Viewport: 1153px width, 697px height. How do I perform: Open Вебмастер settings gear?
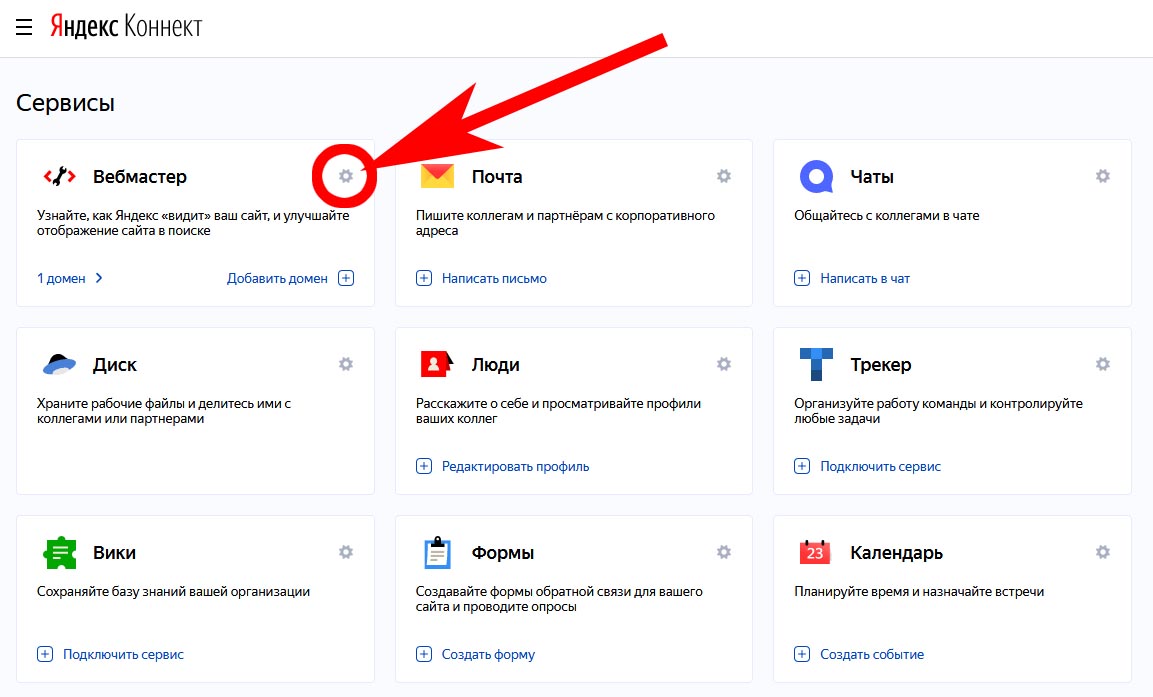pos(346,176)
